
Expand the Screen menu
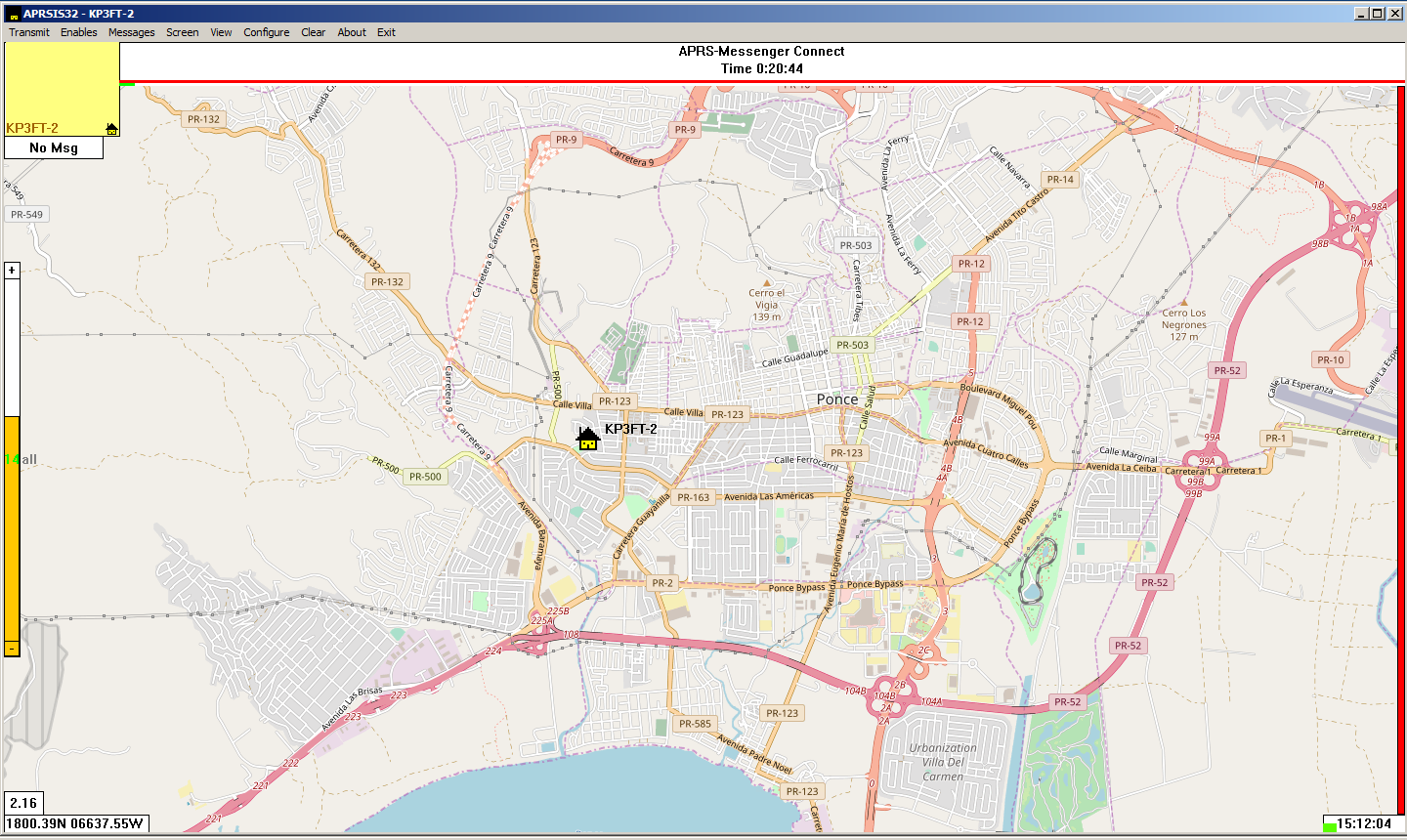[x=182, y=32]
